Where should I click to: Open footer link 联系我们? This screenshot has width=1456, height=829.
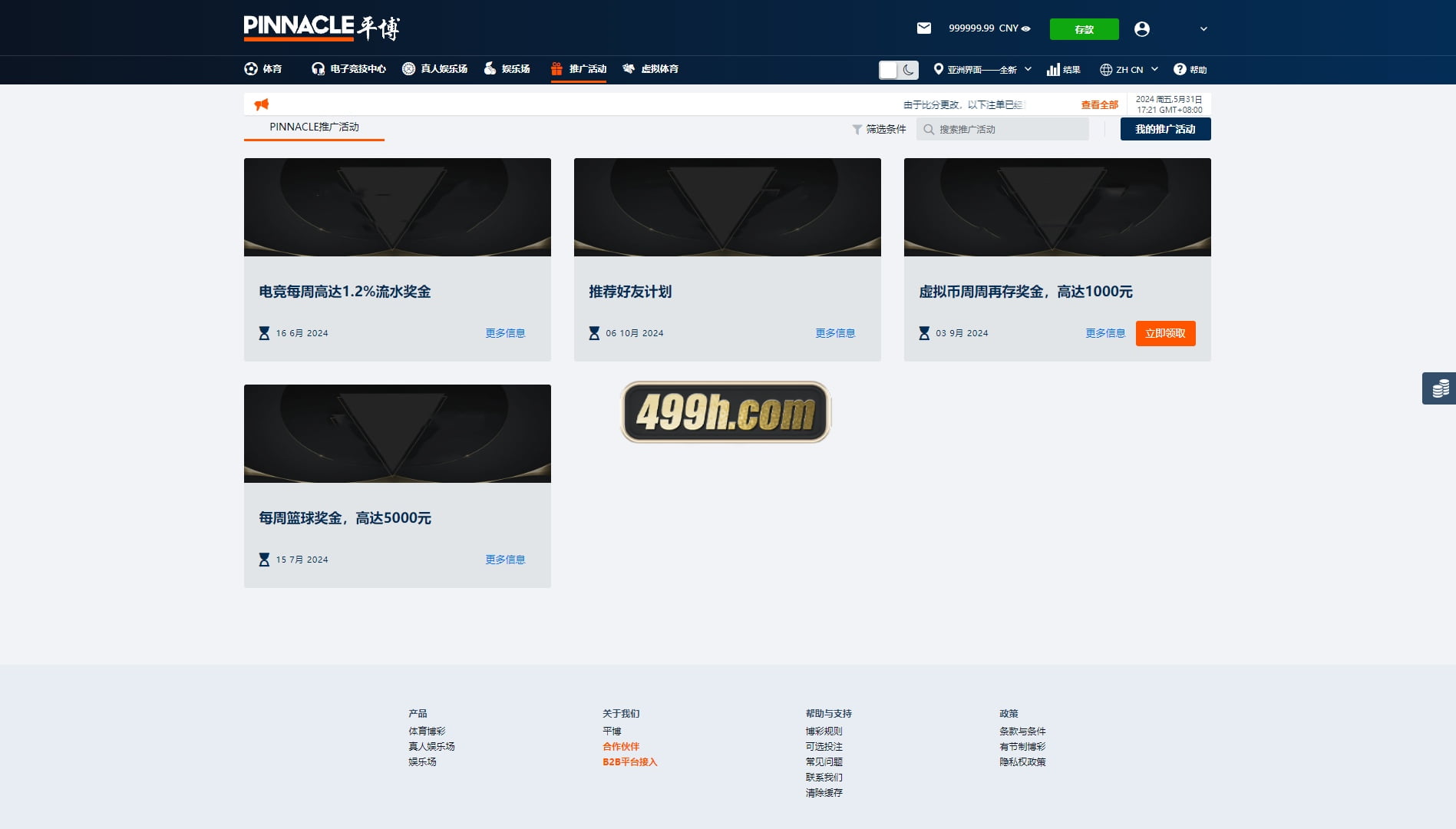(824, 778)
